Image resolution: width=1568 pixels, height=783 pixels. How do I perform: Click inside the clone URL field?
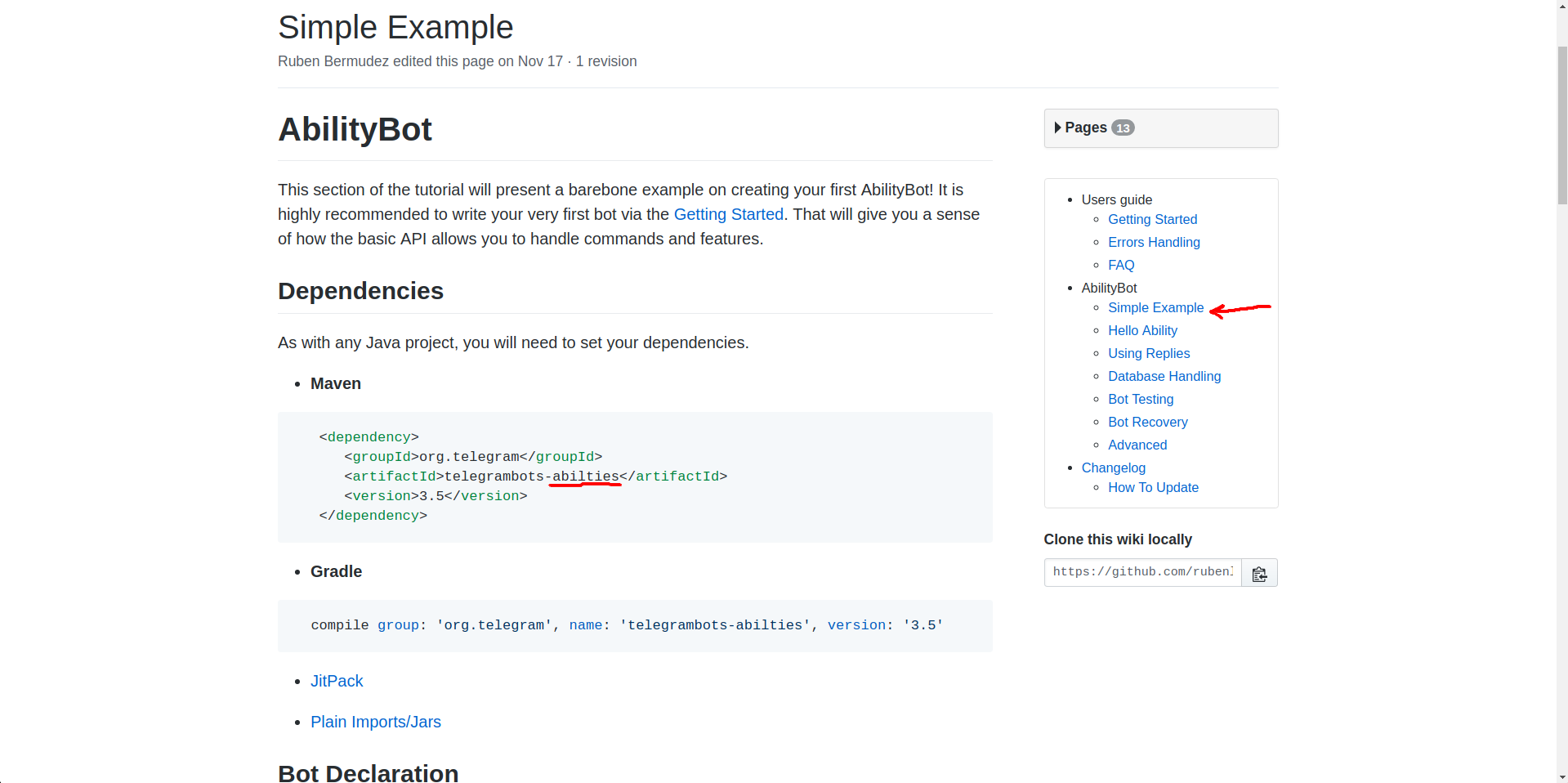[1141, 572]
